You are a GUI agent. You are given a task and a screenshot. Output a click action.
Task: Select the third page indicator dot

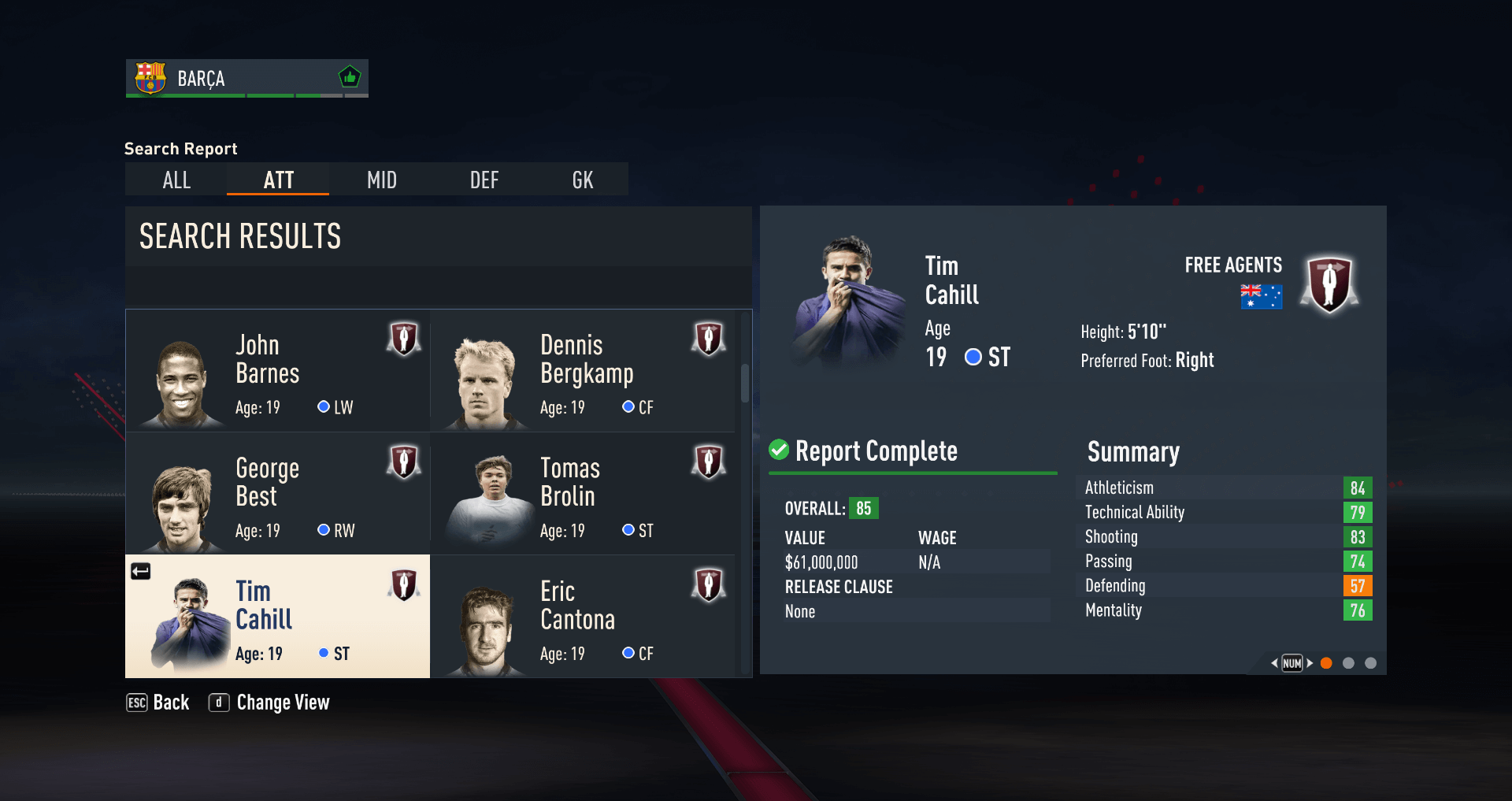click(x=1370, y=663)
